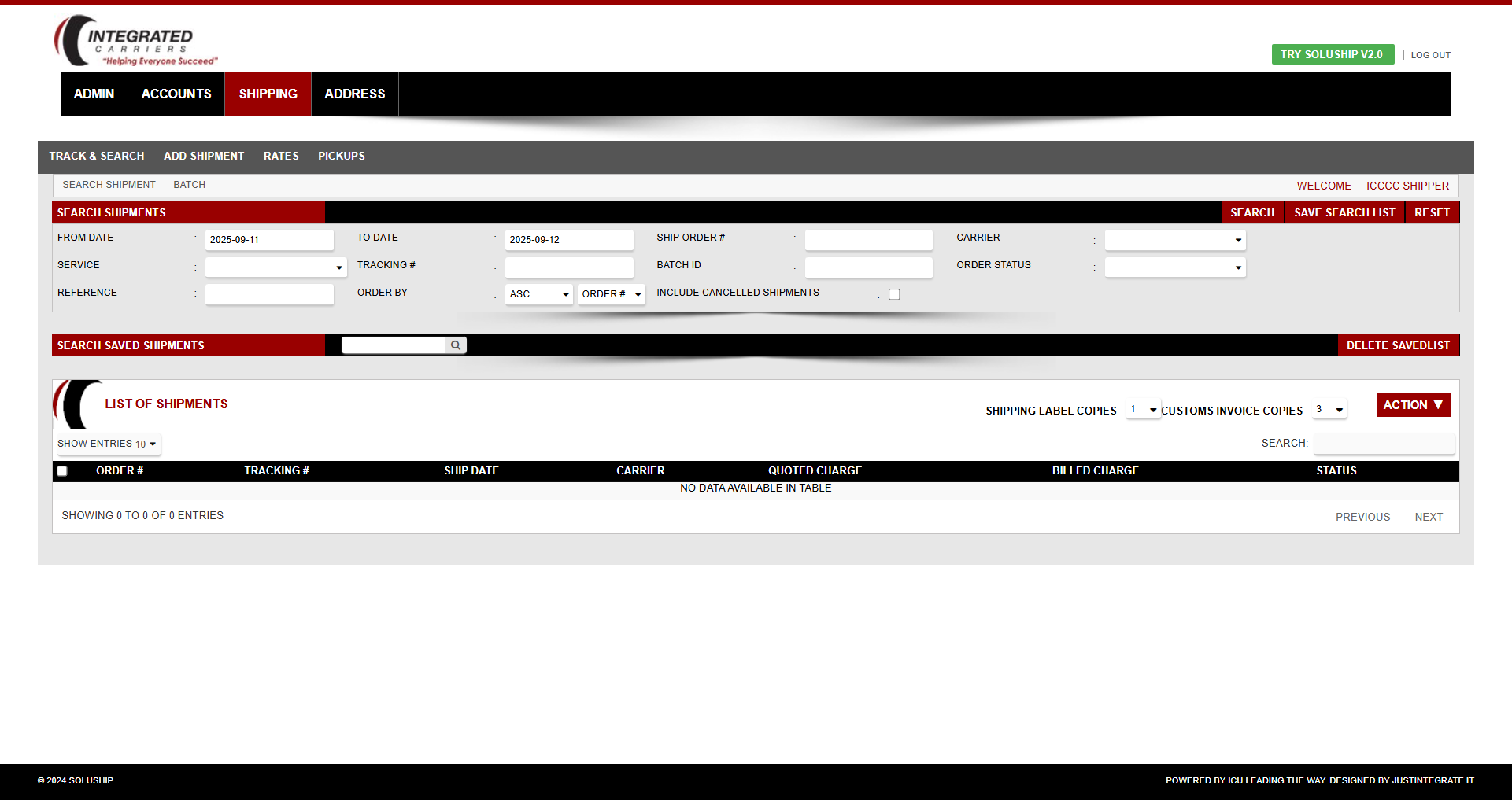Click 'No data available in table' text
The height and width of the screenshot is (800, 1512).
tap(756, 488)
